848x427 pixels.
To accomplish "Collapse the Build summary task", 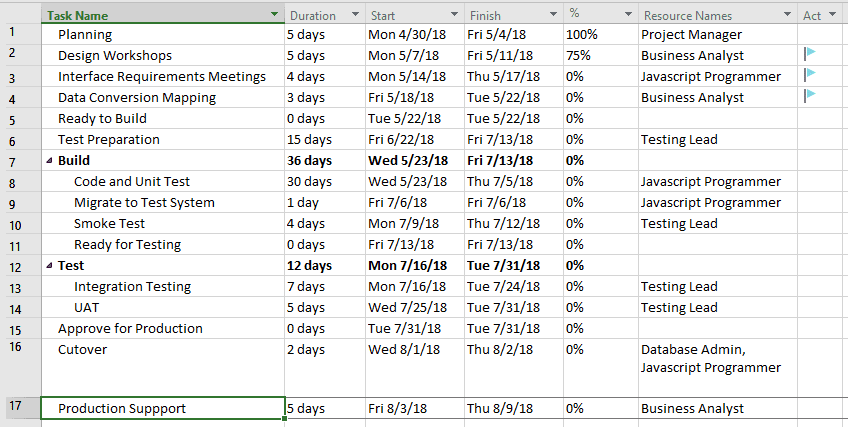I will (x=50, y=161).
